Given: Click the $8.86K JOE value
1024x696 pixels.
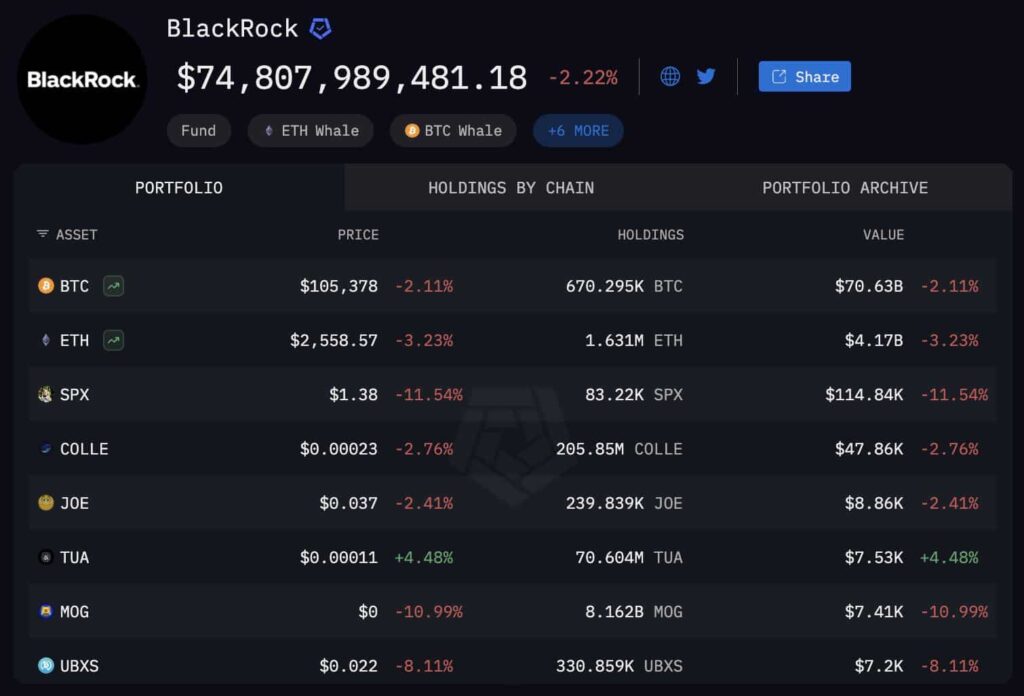Looking at the screenshot, I should (874, 503).
